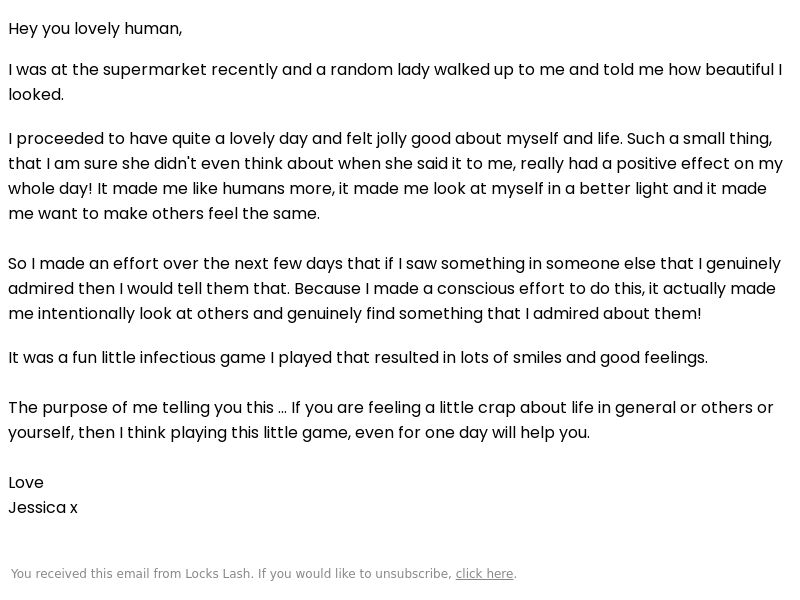
Task: Click the word 'looked.' ending the first paragraph
Action: coord(36,94)
